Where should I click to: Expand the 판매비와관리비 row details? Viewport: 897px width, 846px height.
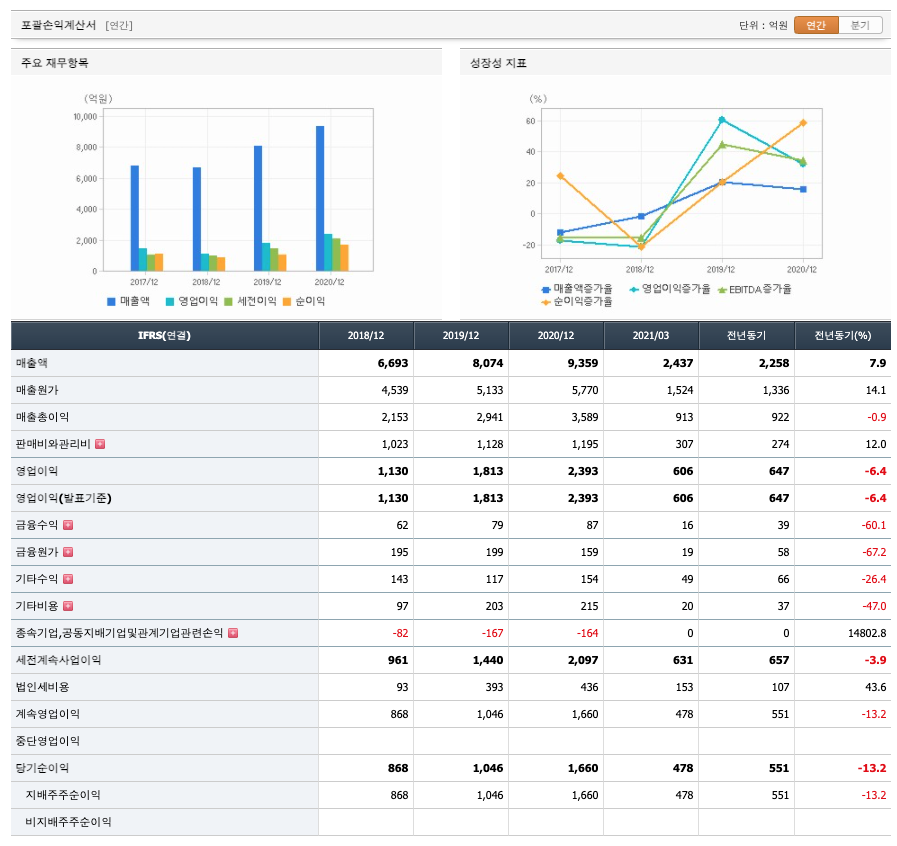100,444
